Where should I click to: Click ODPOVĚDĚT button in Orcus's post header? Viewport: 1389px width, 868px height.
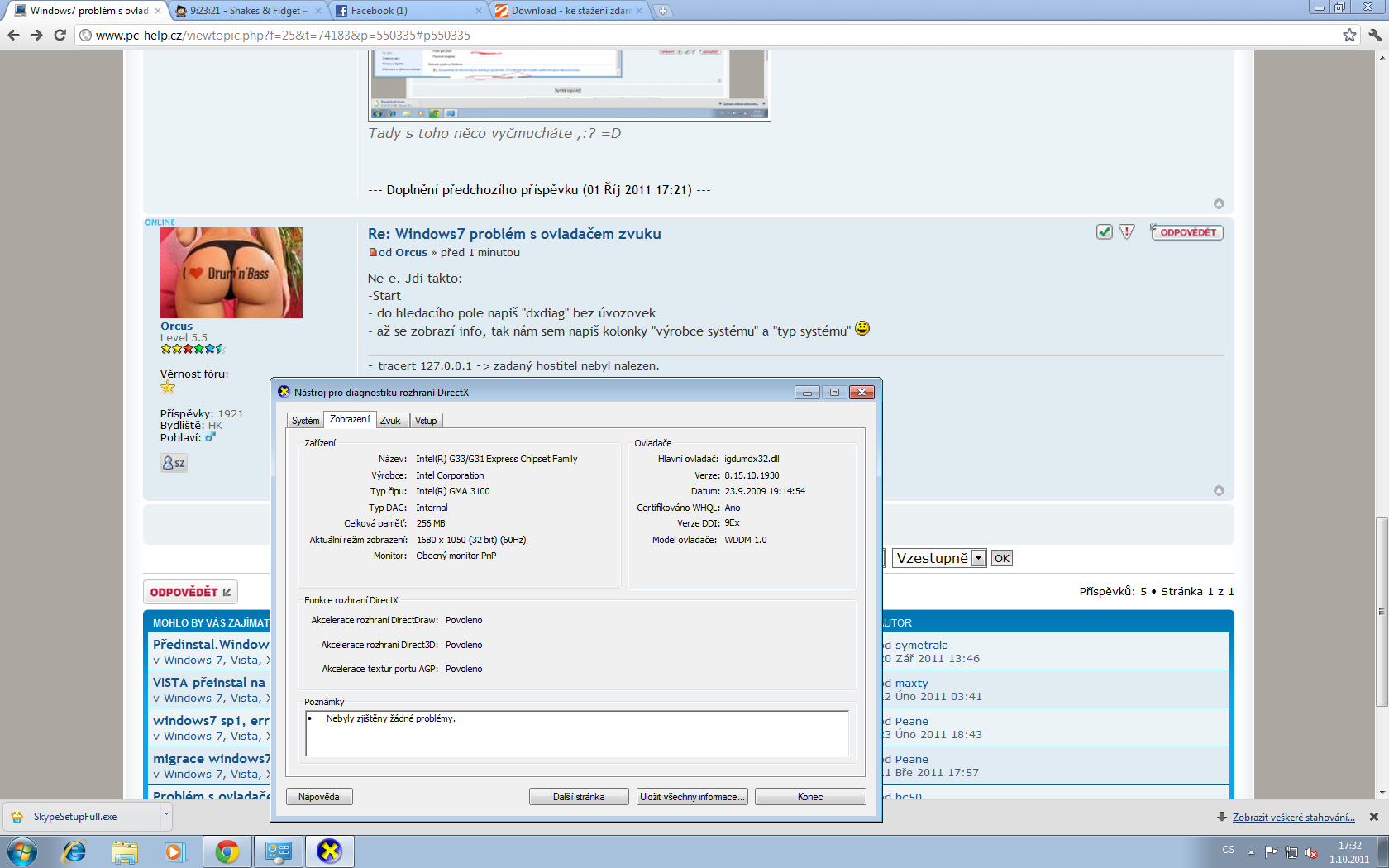point(1187,232)
